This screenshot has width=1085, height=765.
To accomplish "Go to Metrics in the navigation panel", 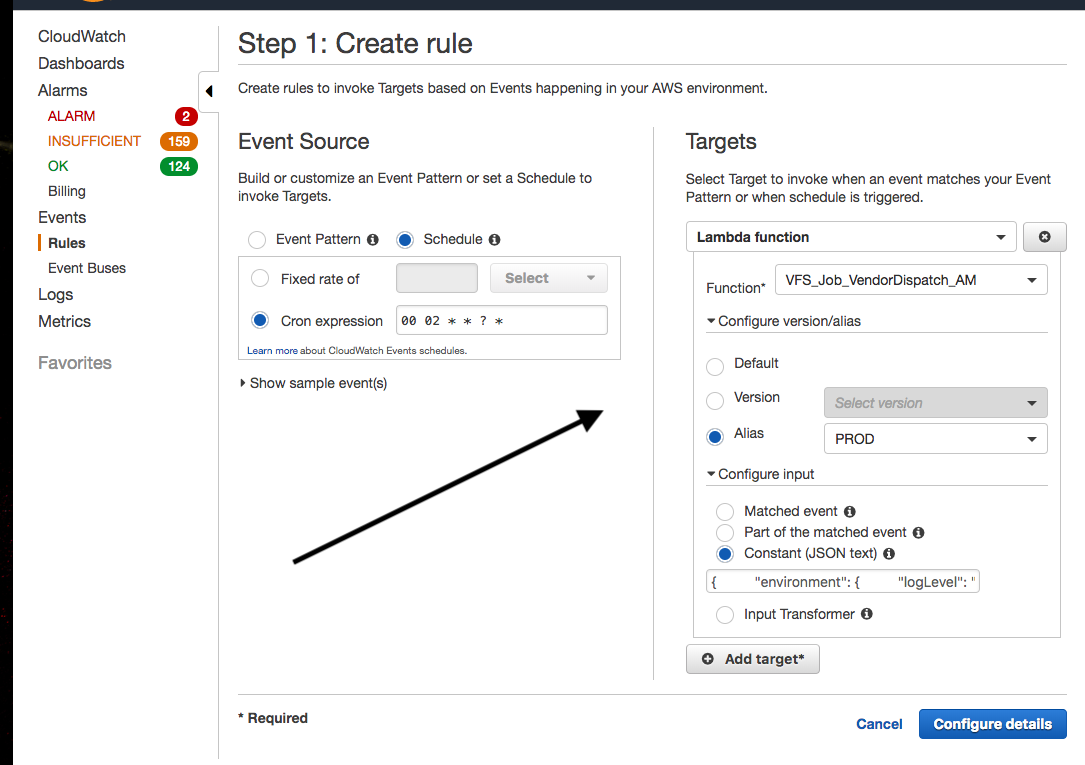I will (64, 321).
